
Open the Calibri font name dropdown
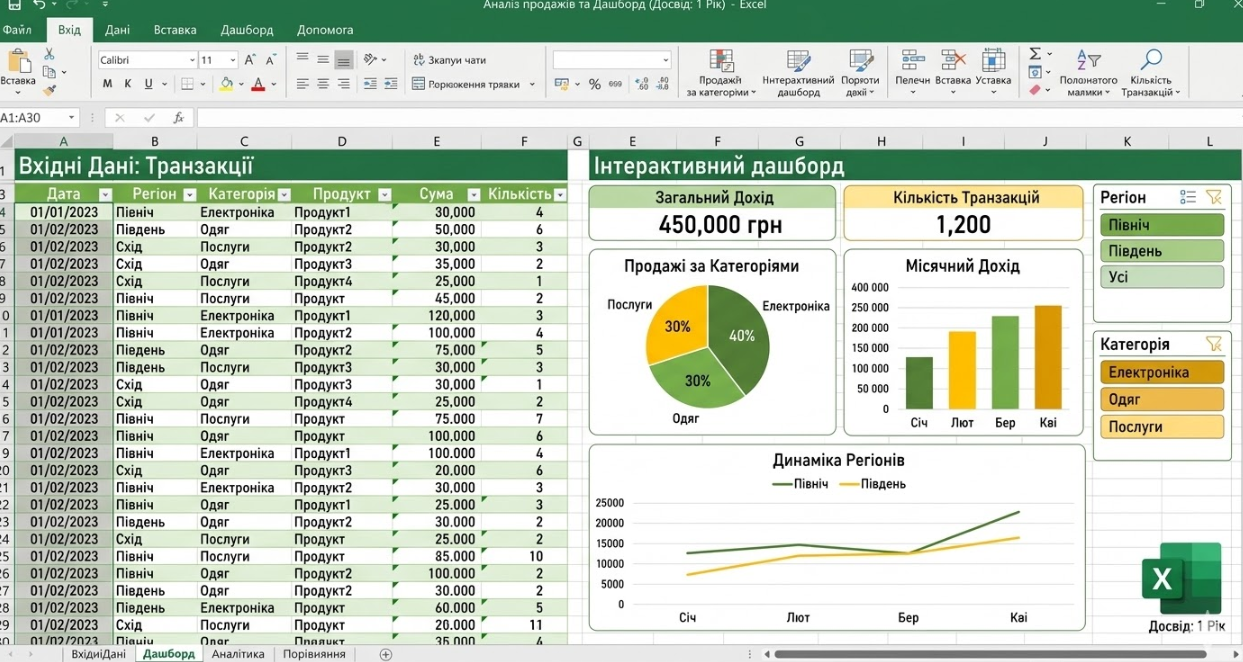click(x=192, y=60)
